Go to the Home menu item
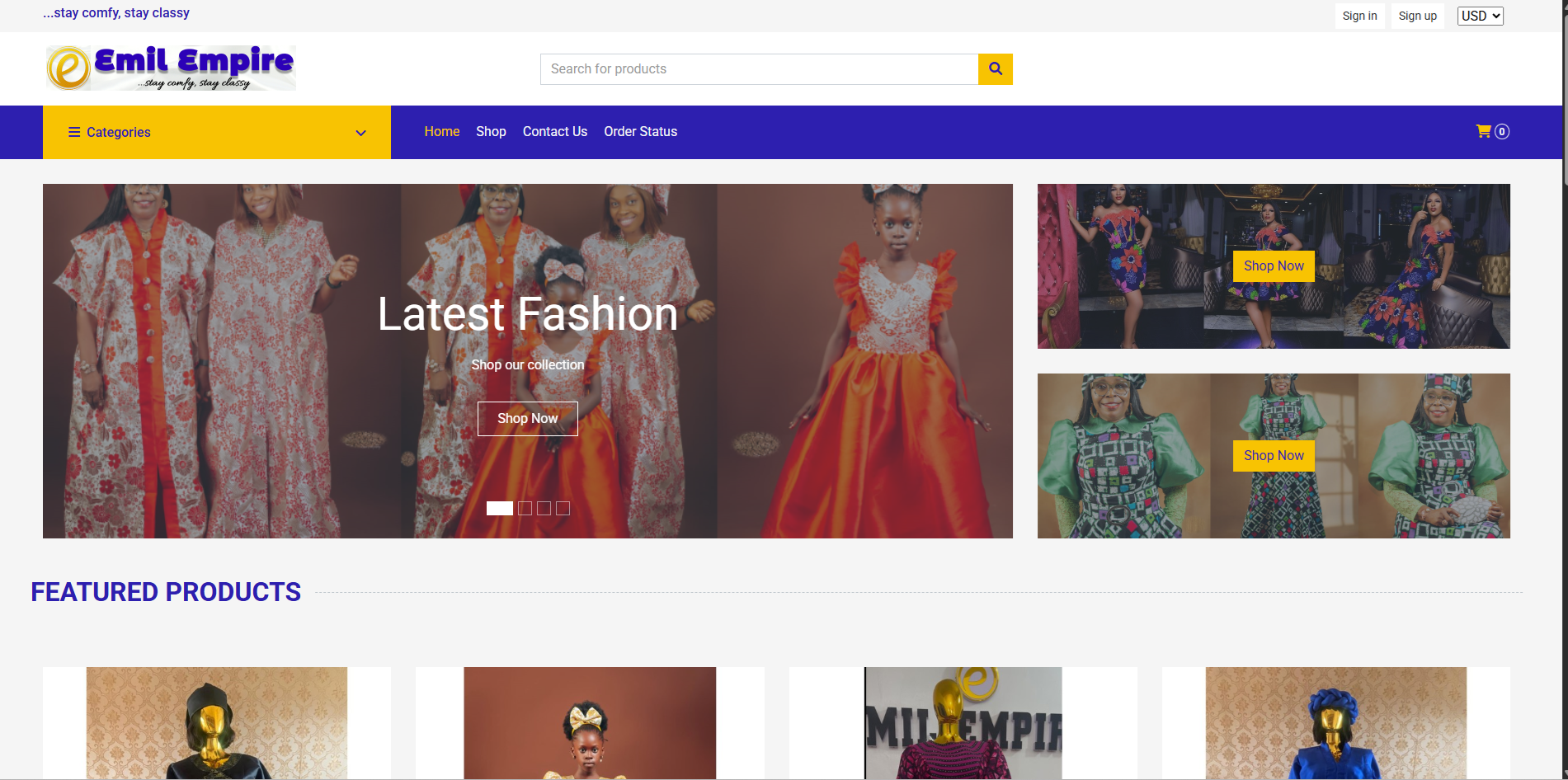This screenshot has height=780, width=1568. pos(441,131)
